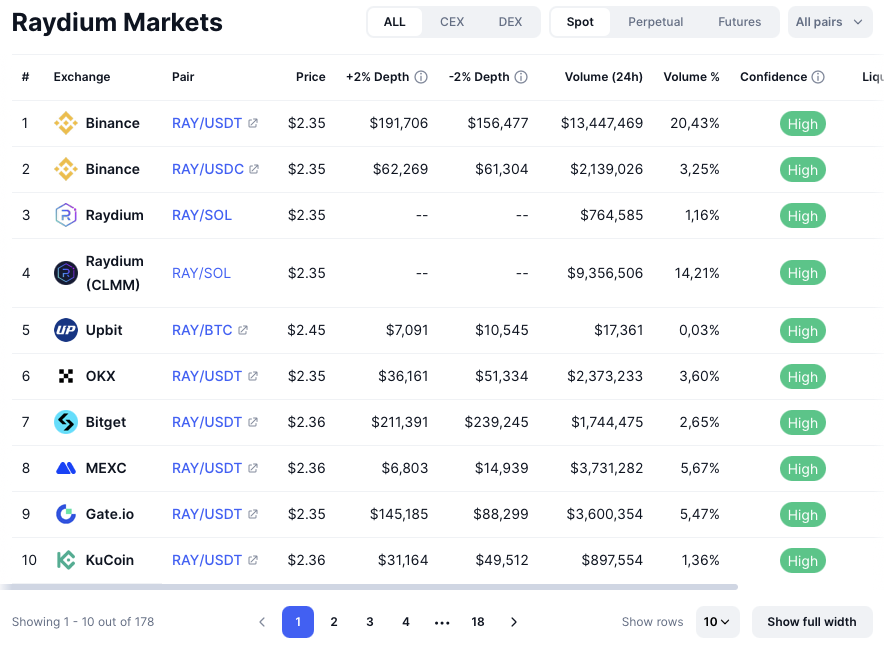The width and height of the screenshot is (884, 653).
Task: Go to page 4
Action: [x=406, y=622]
